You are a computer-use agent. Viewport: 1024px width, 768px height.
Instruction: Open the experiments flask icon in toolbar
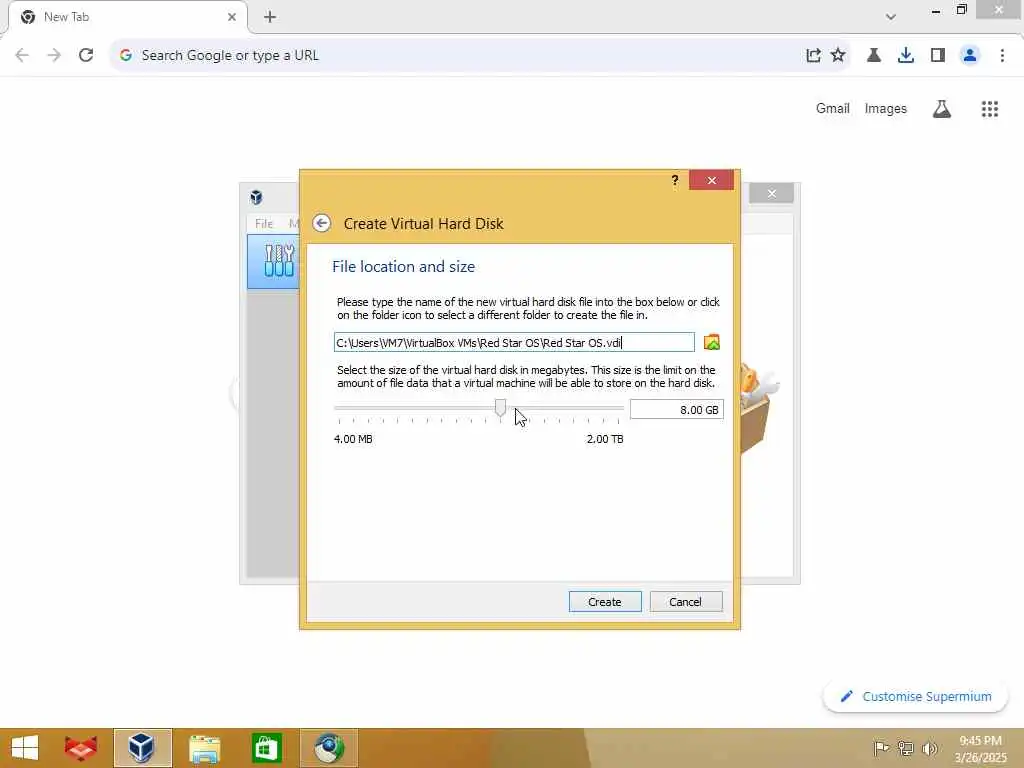874,55
